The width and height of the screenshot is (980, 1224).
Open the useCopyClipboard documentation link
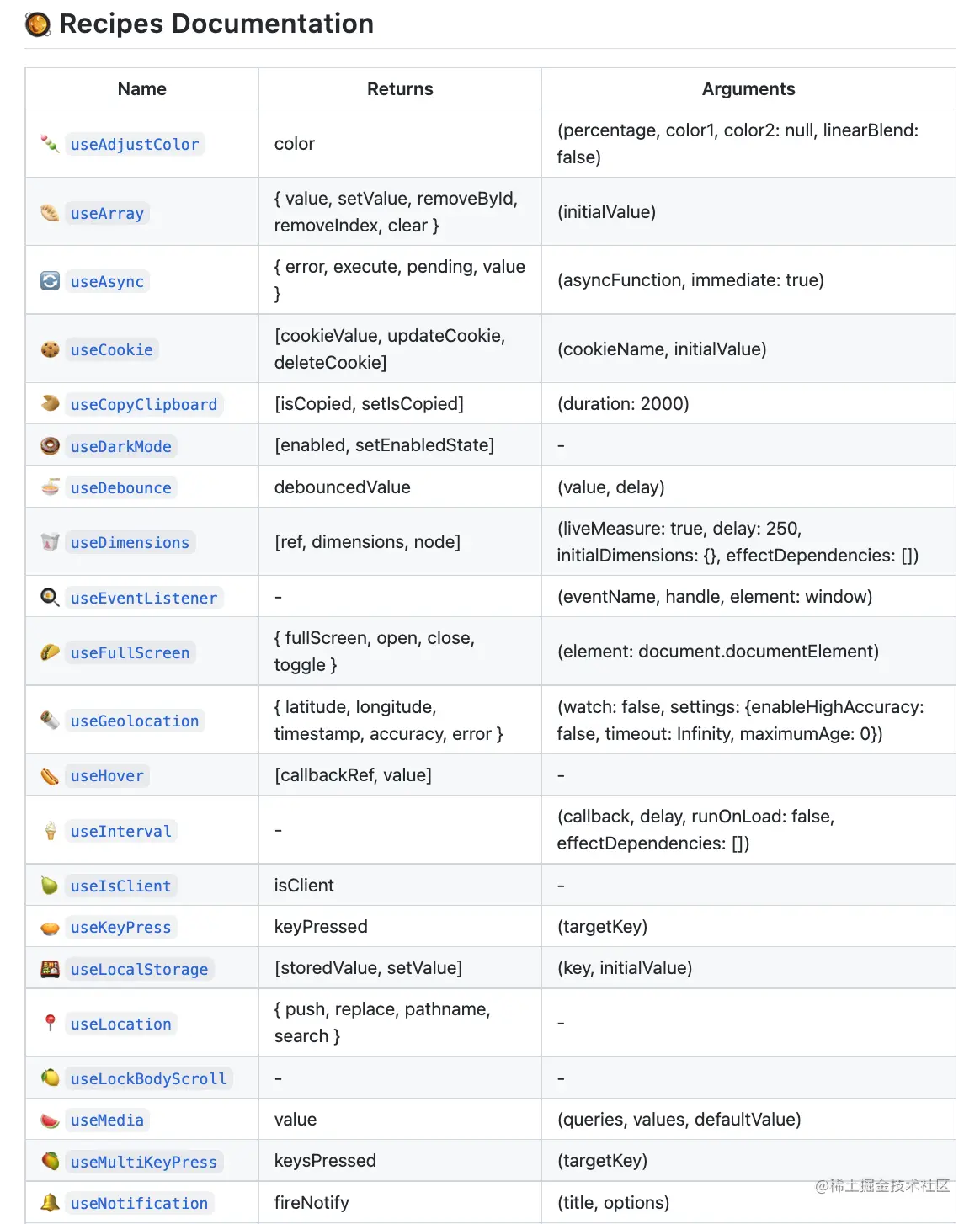point(144,405)
